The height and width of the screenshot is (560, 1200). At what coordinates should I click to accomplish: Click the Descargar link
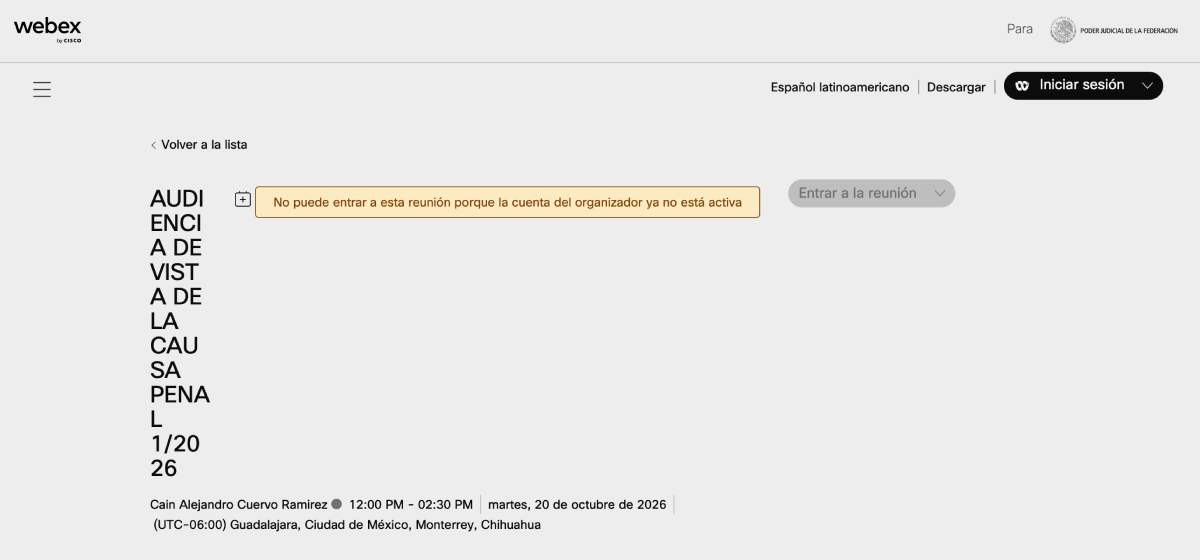pos(956,87)
